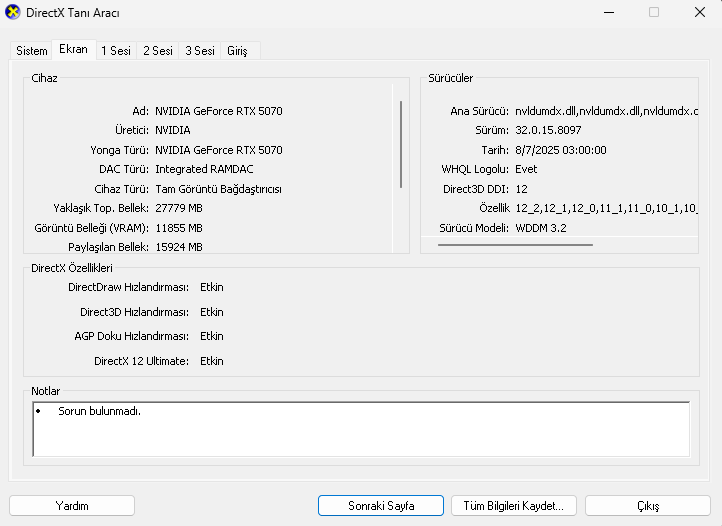722x526 pixels.
Task: Click the Üretici value NVIDIA
Action: [173, 130]
